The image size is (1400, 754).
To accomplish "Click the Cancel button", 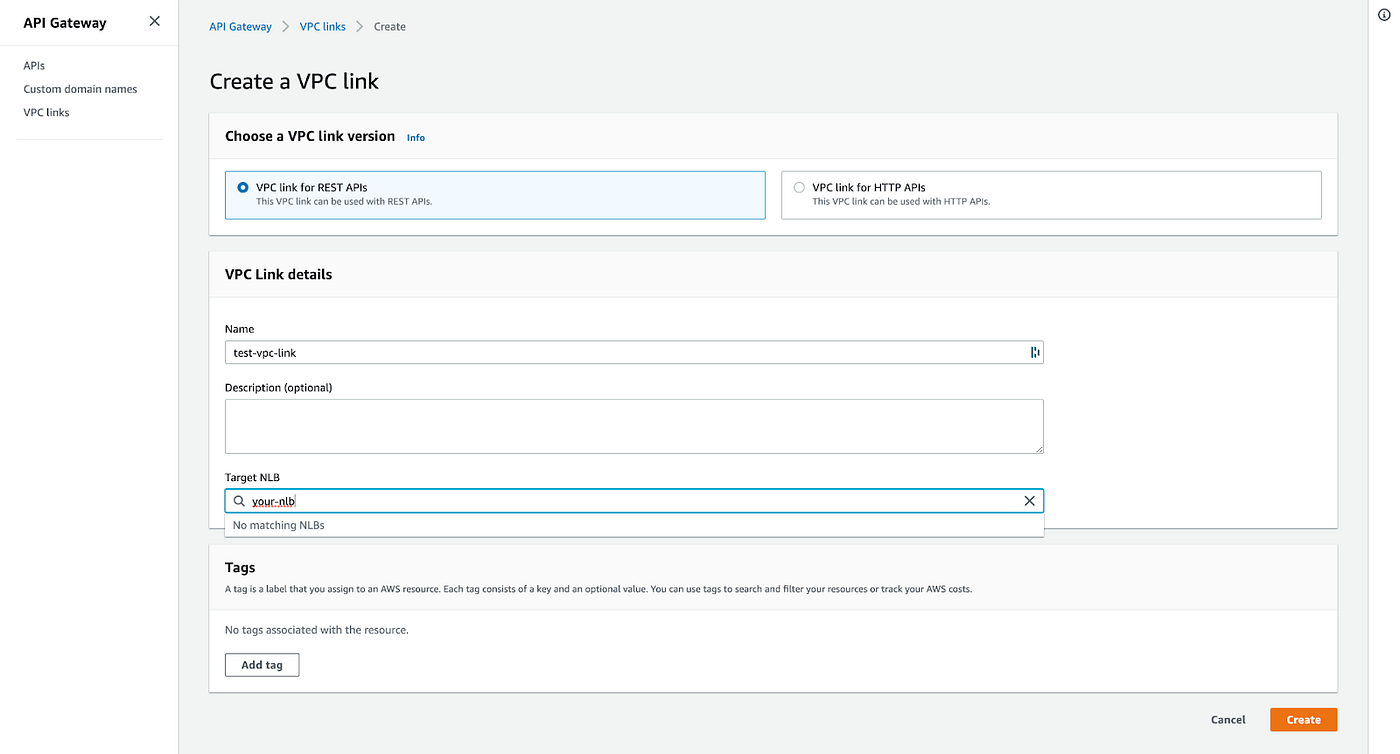I will pos(1228,720).
